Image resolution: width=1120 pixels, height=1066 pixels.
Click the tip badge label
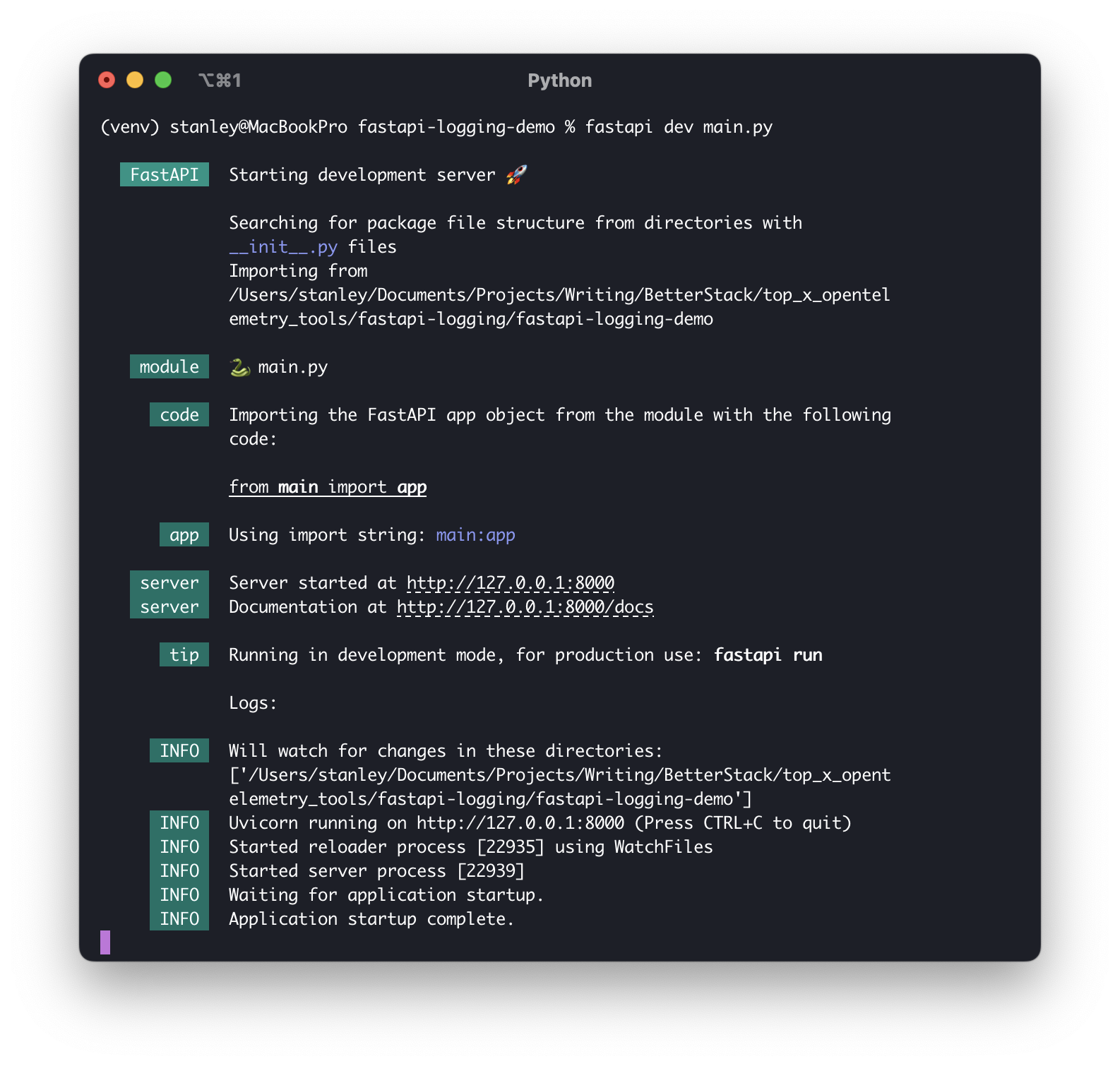tap(184, 654)
